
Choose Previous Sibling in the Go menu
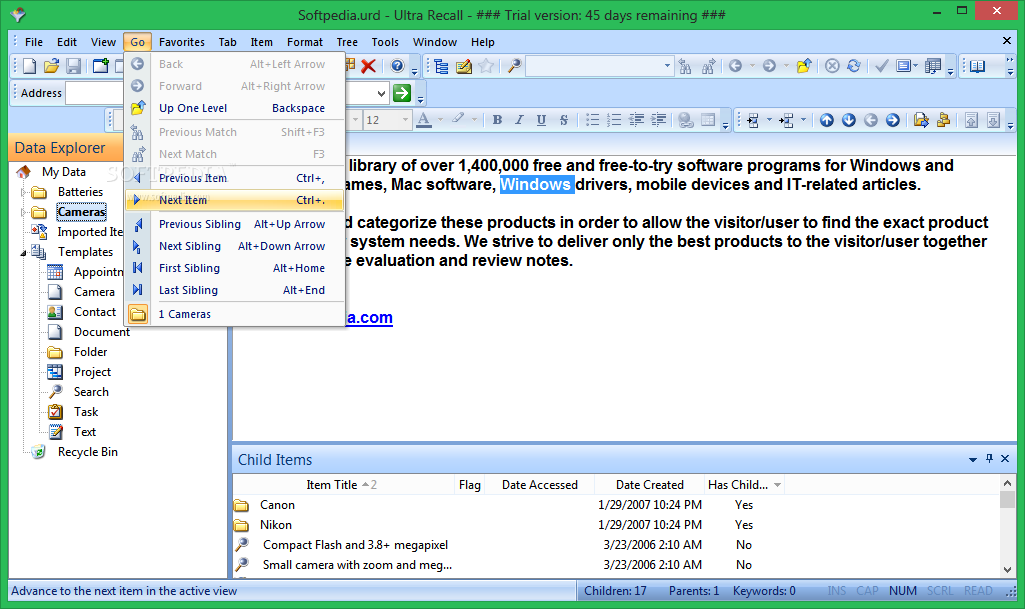235,224
